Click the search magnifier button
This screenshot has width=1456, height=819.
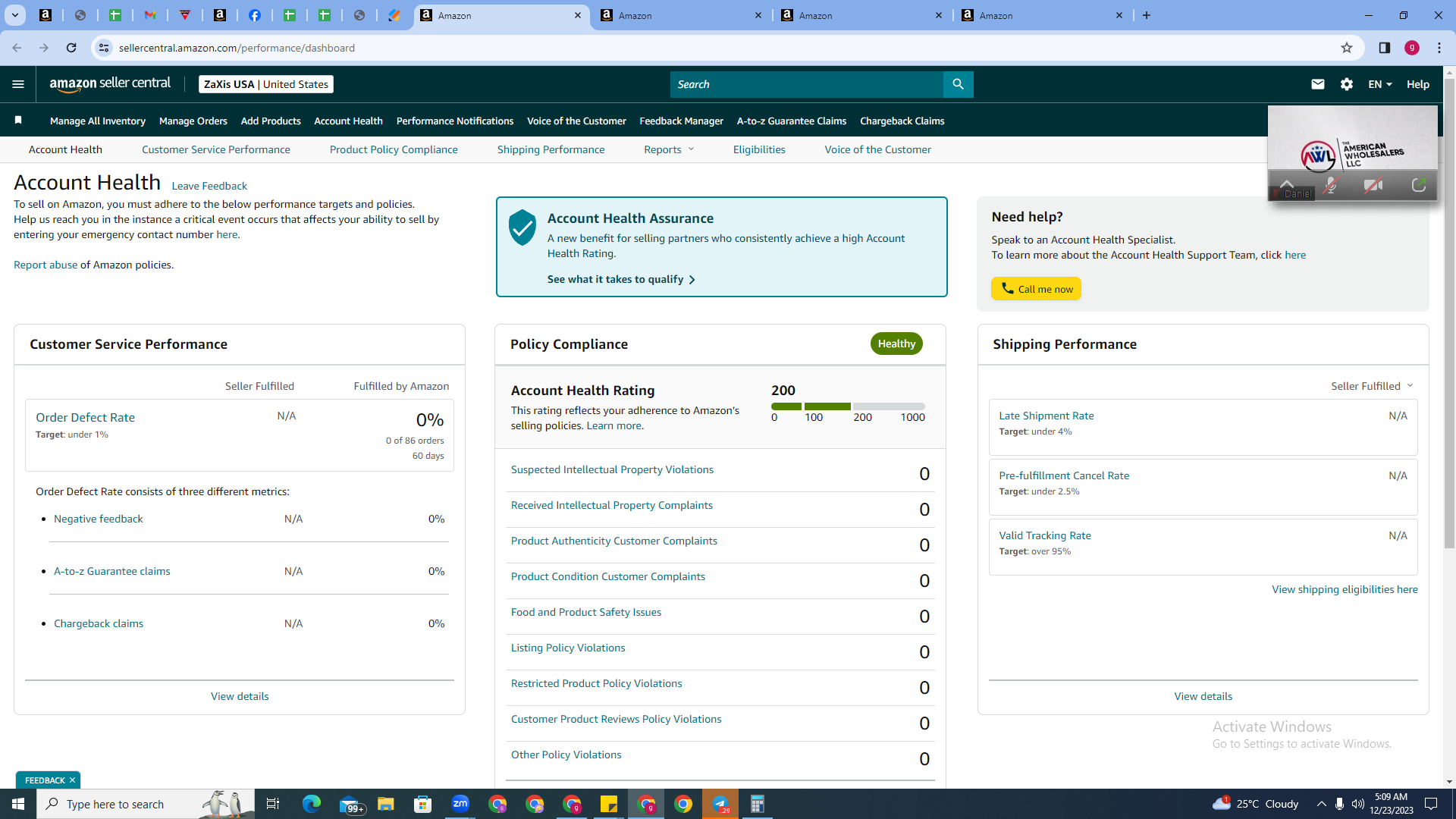[x=958, y=84]
